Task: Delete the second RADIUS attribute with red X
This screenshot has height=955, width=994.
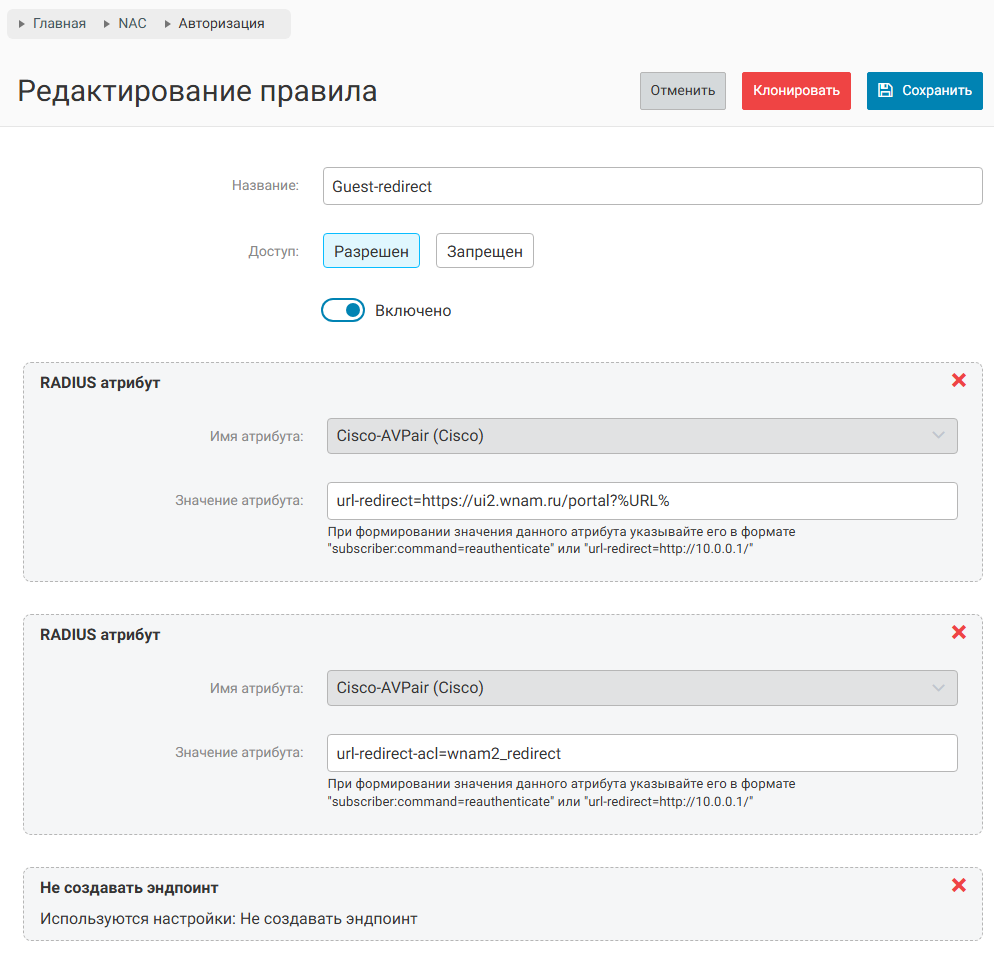Action: (x=958, y=632)
